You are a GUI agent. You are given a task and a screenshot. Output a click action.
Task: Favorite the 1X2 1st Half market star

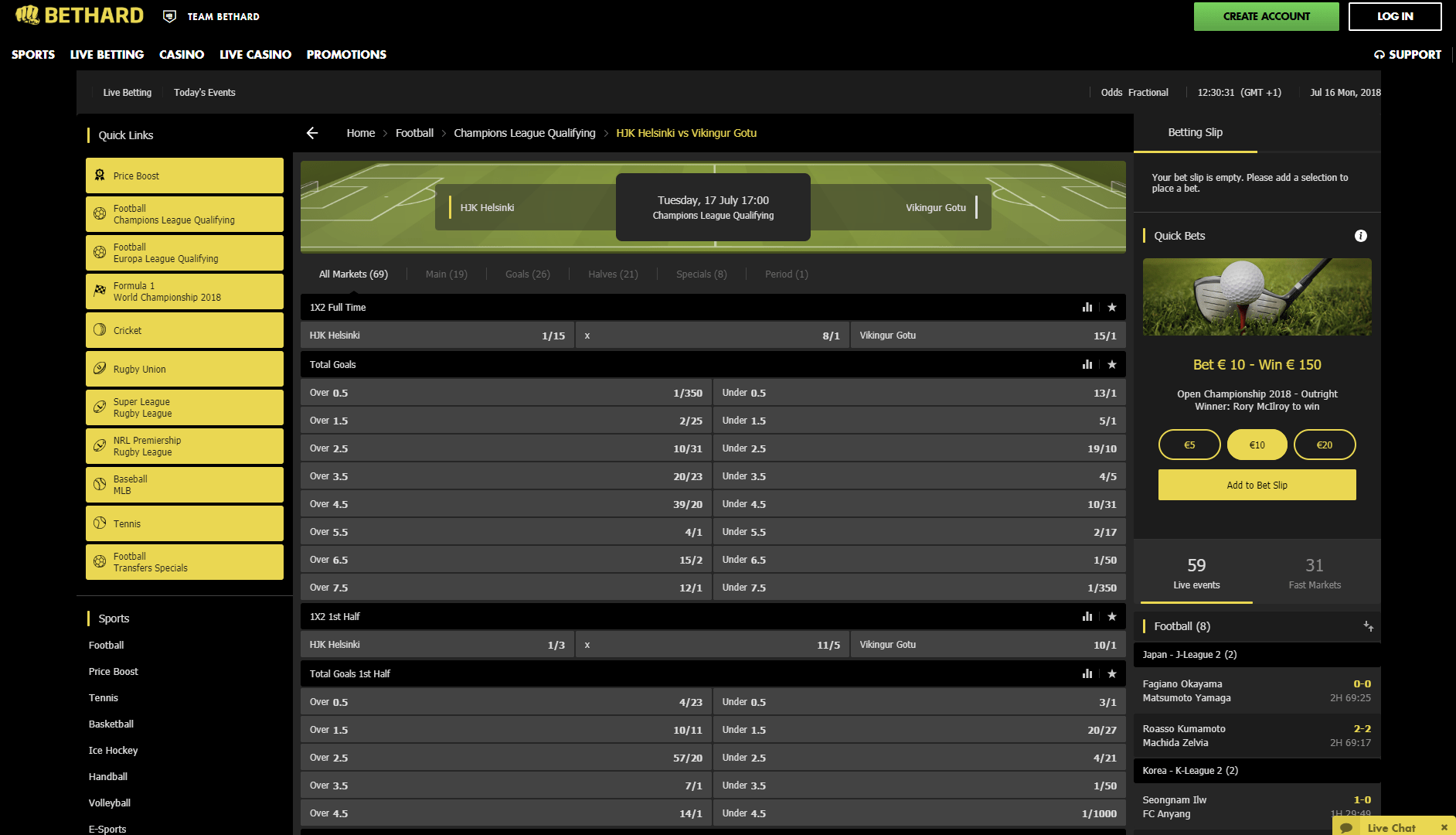[x=1112, y=617]
